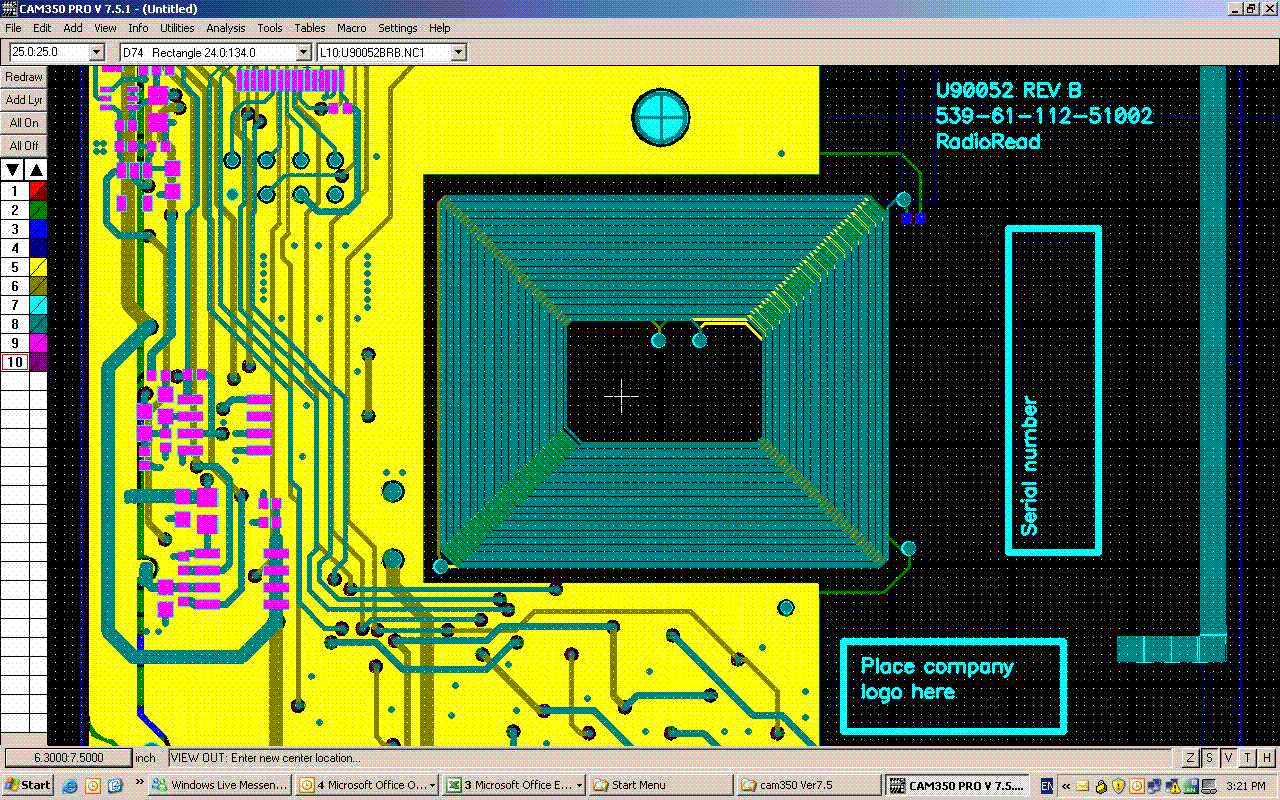This screenshot has width=1280, height=800.
Task: Switch to the cam350 Ver7.5 folder window
Action: pos(808,785)
